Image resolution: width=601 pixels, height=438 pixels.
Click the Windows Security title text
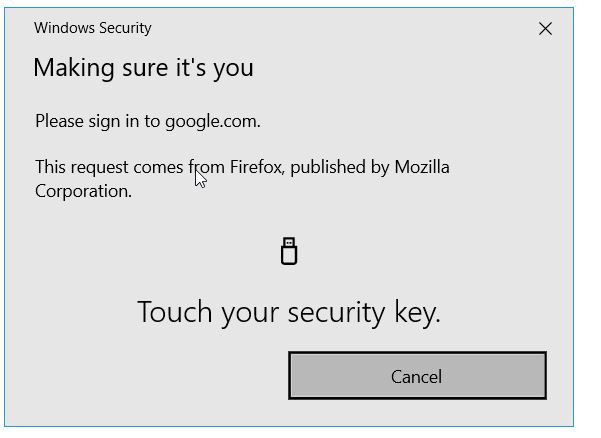click(92, 28)
